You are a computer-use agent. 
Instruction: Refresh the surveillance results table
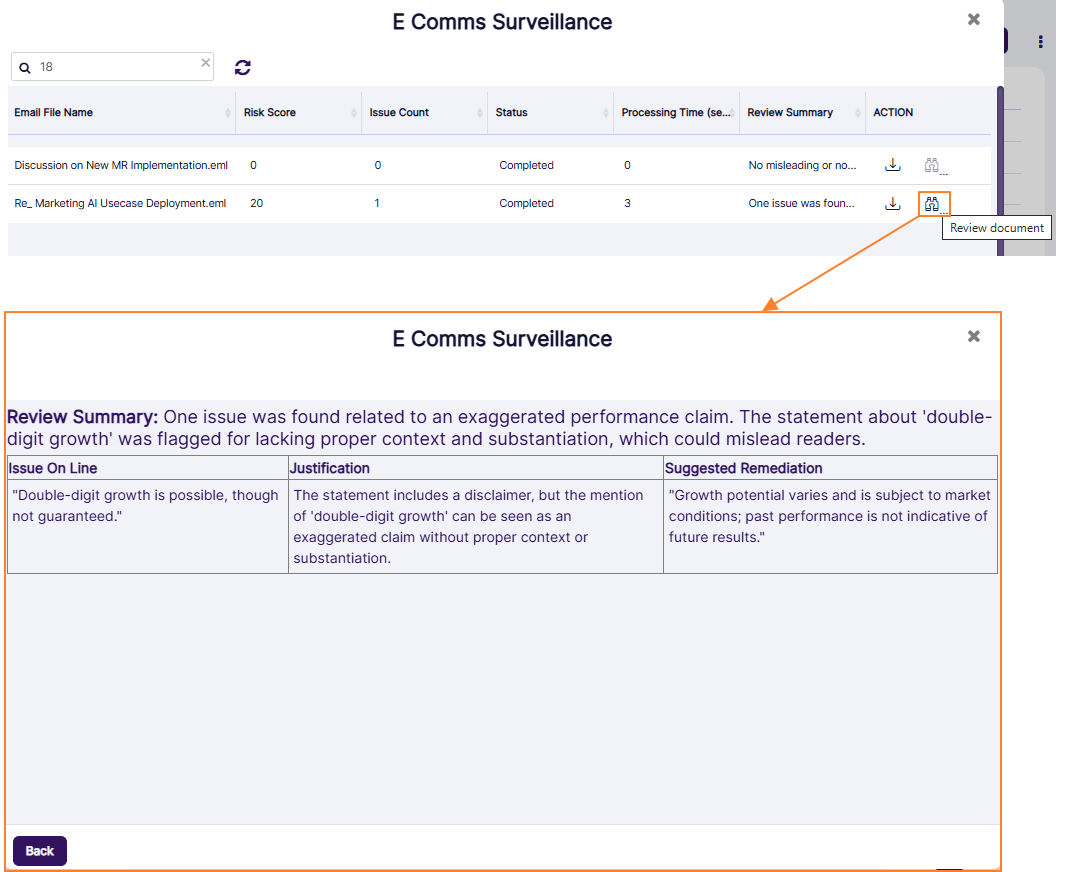click(242, 66)
